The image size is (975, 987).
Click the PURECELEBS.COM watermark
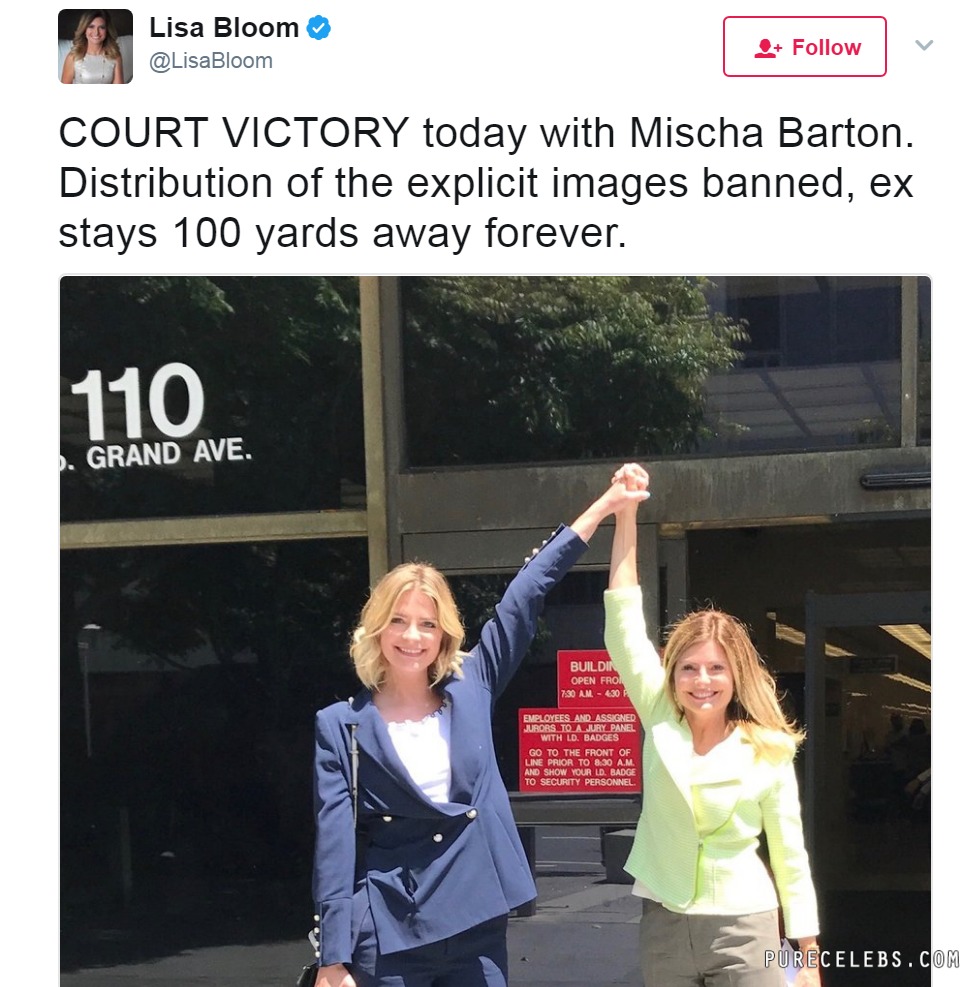point(862,959)
